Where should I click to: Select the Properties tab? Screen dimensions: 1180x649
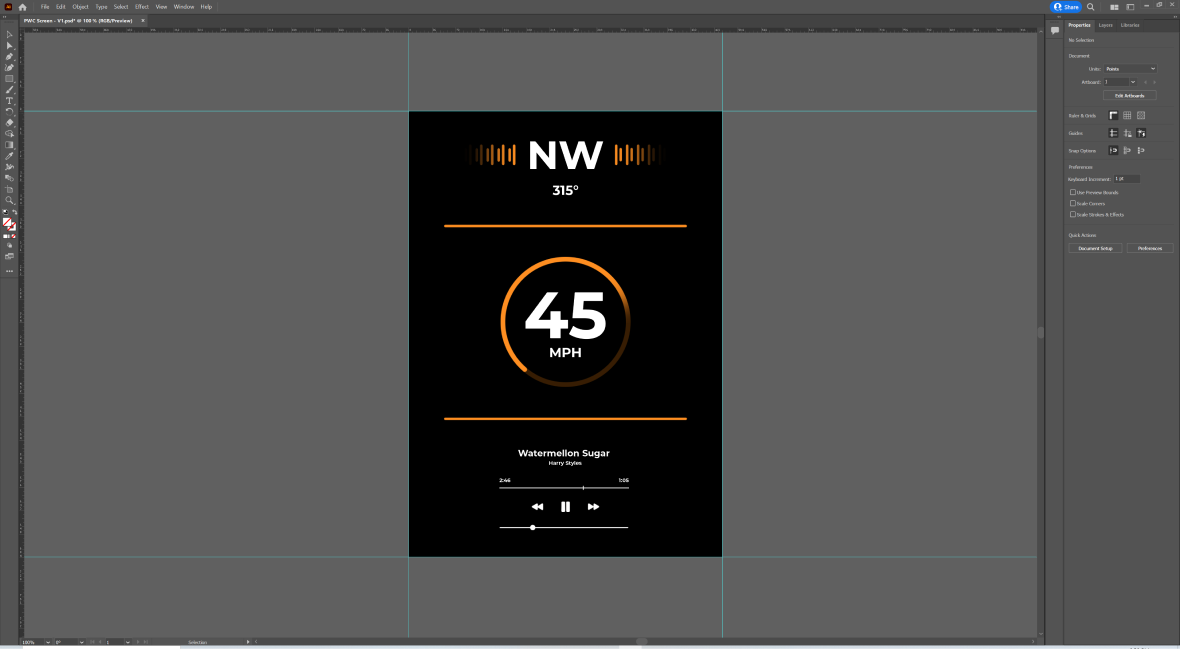[x=1079, y=25]
